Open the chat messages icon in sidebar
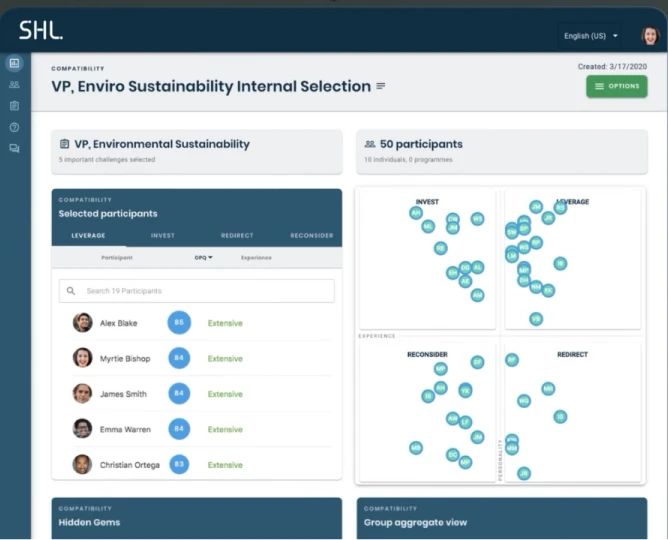 tap(14, 148)
